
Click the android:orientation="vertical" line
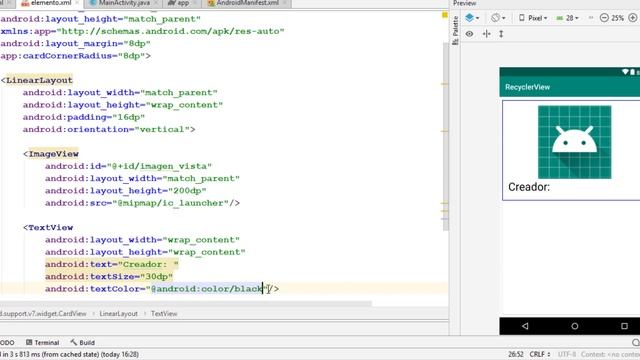click(x=109, y=129)
